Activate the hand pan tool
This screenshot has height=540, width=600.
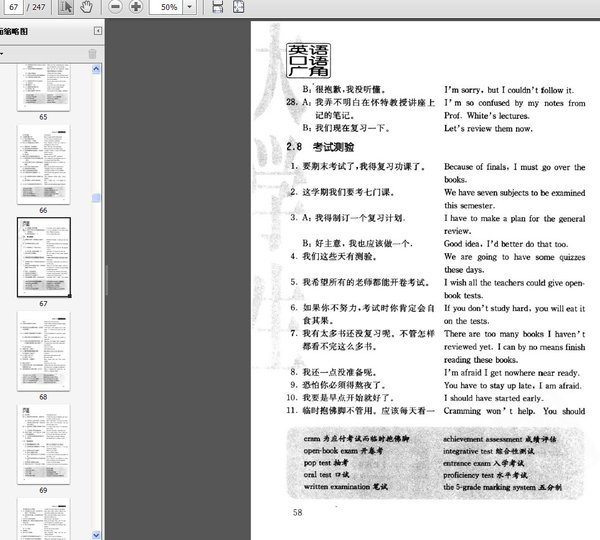pos(86,7)
